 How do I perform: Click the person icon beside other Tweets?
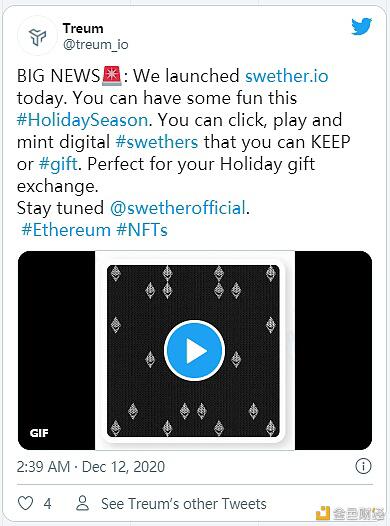pos(82,503)
